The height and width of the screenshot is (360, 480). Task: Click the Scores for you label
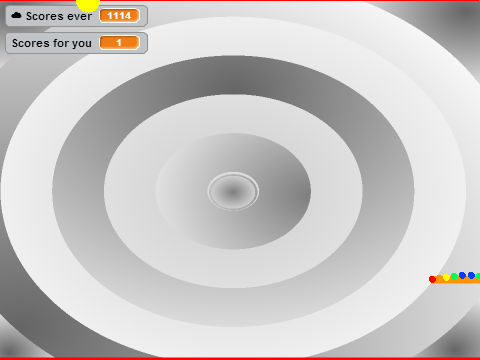[x=52, y=43]
